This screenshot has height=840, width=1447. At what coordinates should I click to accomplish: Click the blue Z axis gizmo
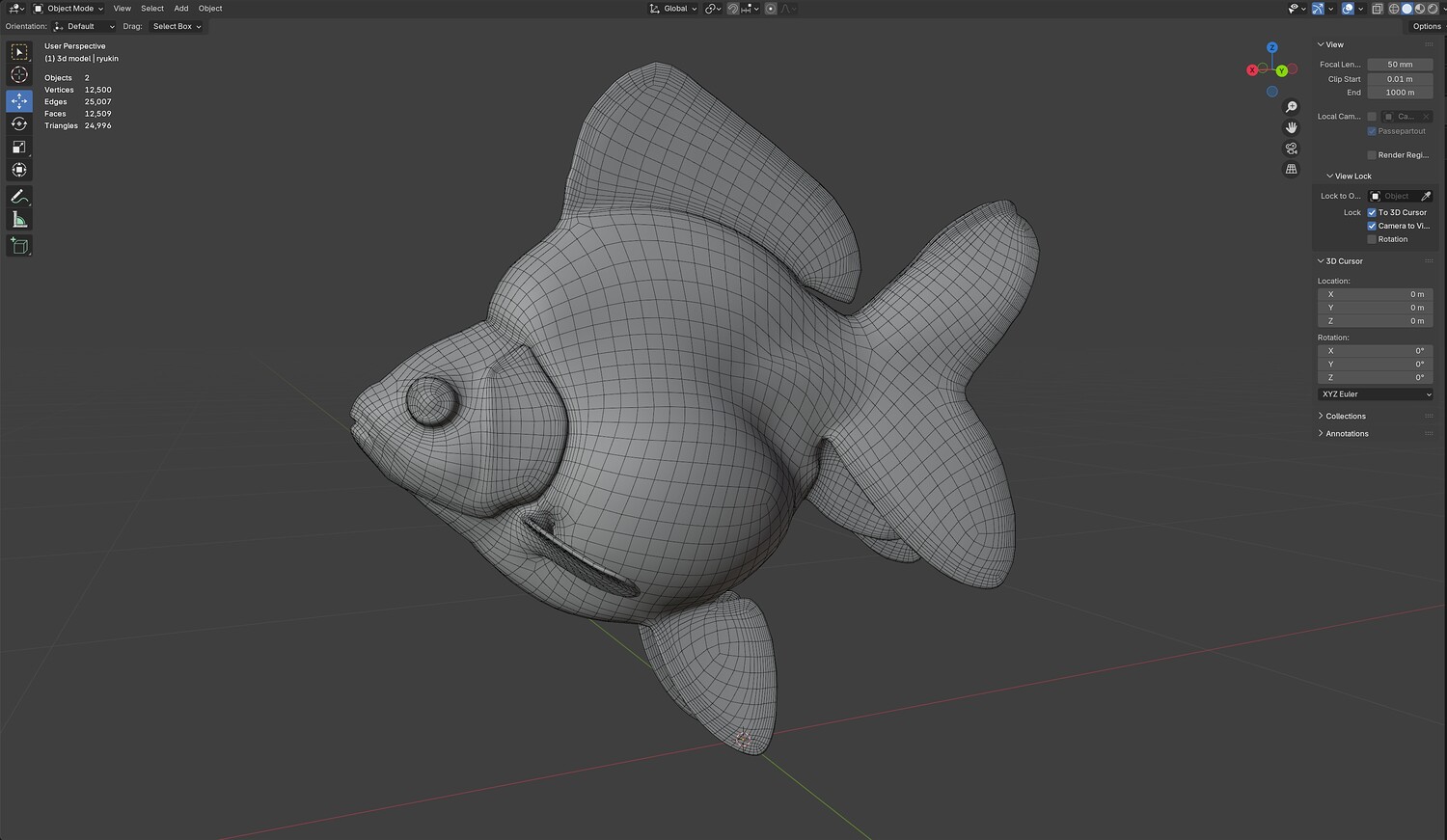click(1272, 47)
